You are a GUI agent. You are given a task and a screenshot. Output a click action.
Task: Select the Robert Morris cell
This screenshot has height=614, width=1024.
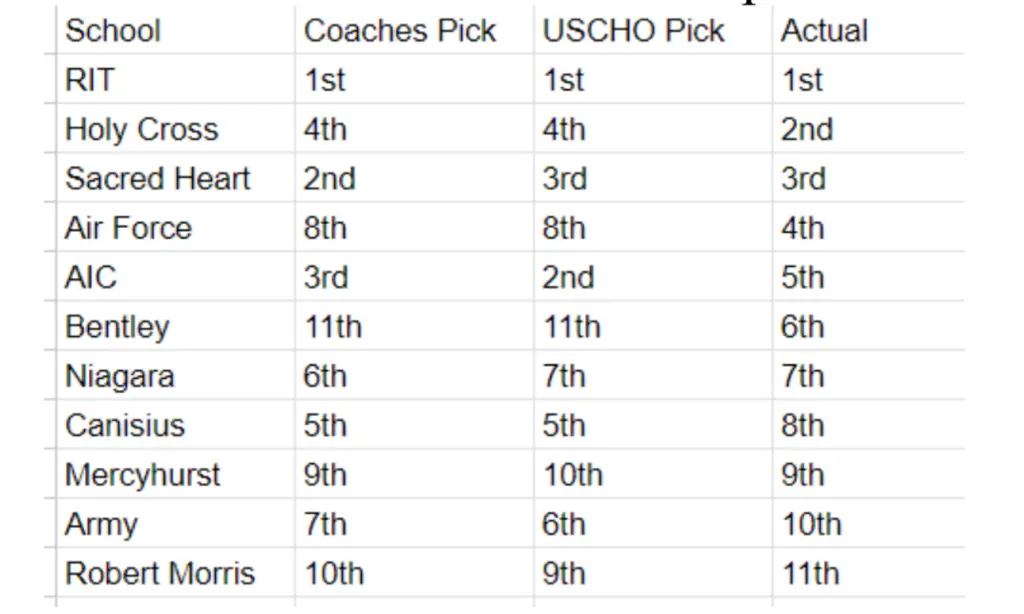[x=176, y=573]
